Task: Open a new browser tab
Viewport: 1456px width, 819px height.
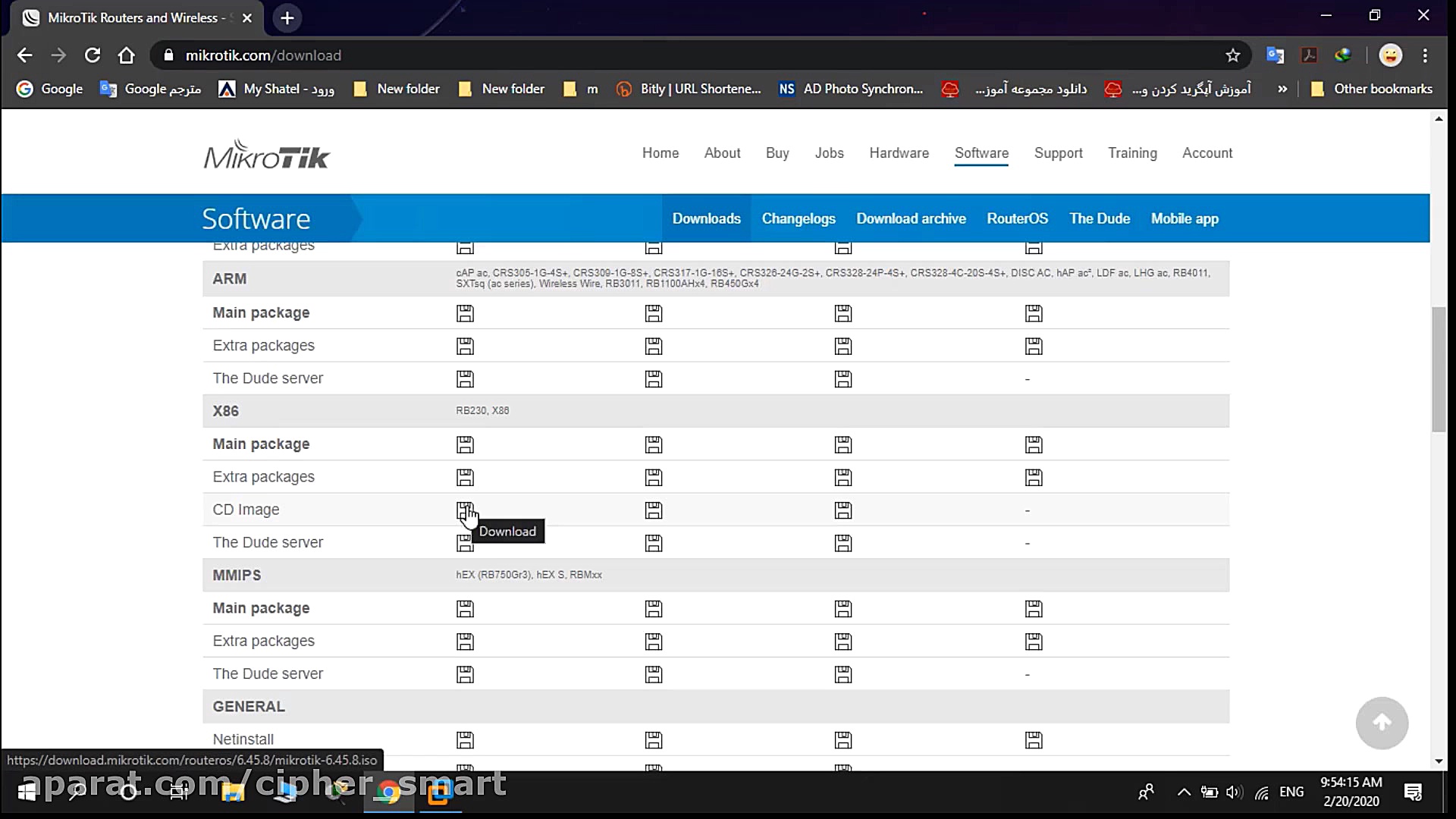Action: click(287, 18)
